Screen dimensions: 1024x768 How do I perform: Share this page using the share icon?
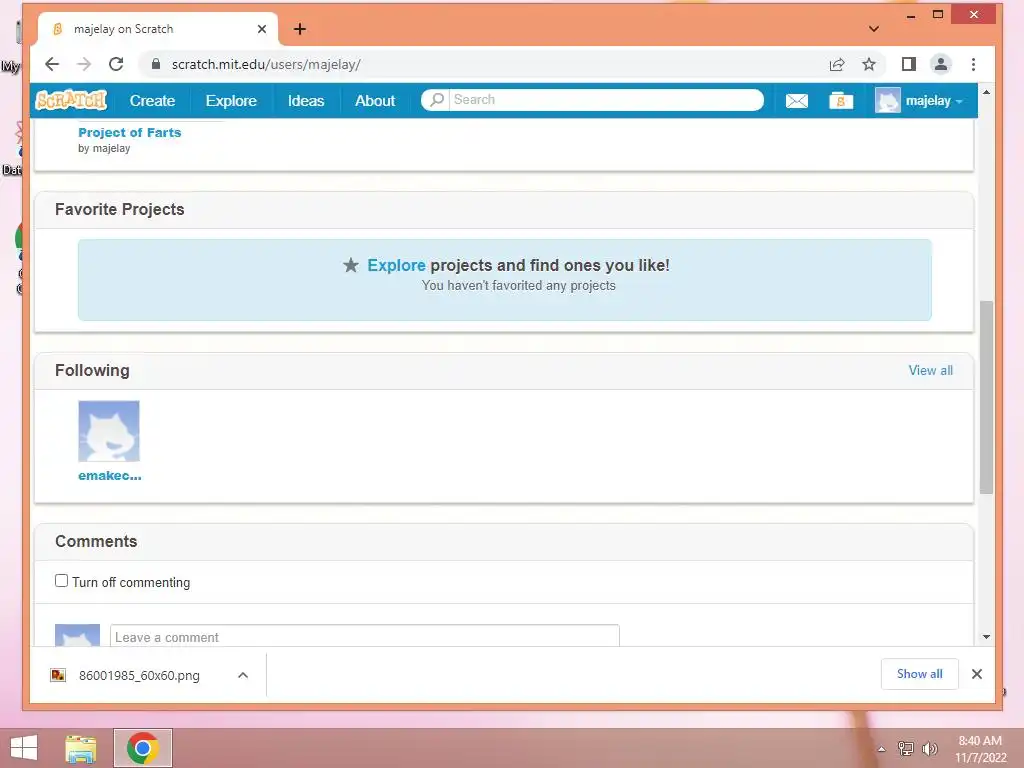pyautogui.click(x=837, y=64)
